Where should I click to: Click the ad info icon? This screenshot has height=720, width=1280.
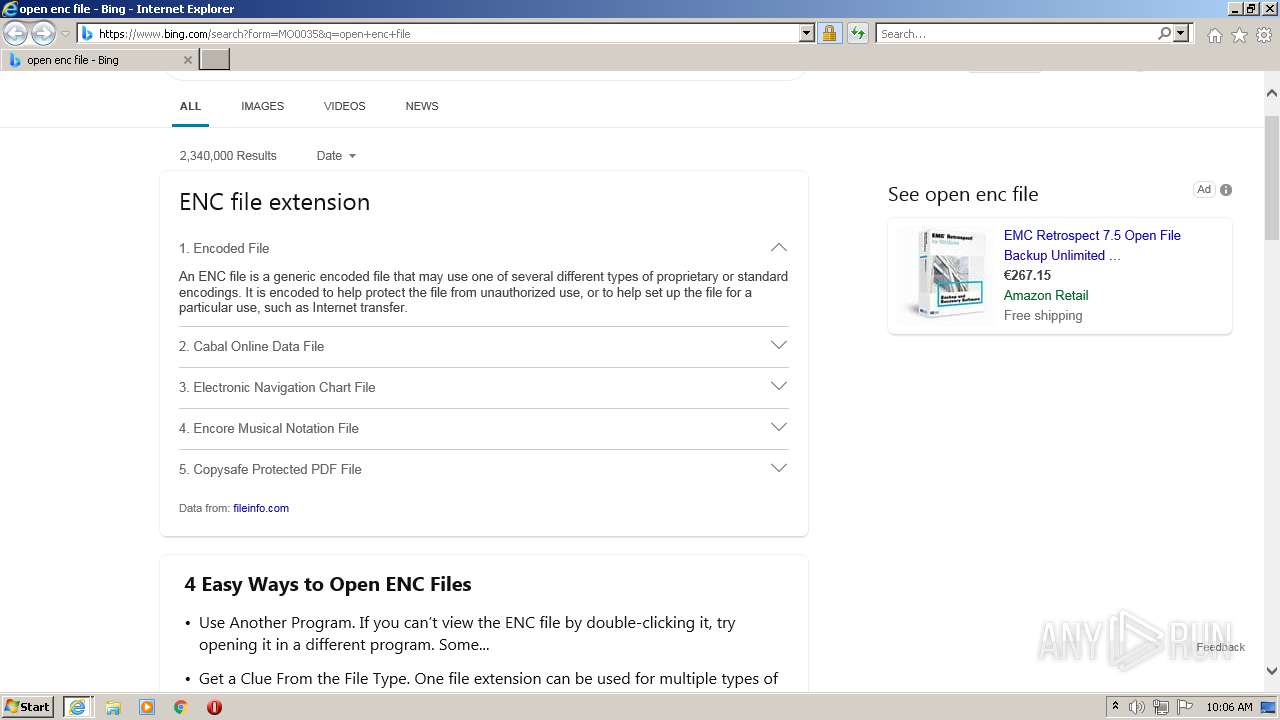tap(1226, 190)
